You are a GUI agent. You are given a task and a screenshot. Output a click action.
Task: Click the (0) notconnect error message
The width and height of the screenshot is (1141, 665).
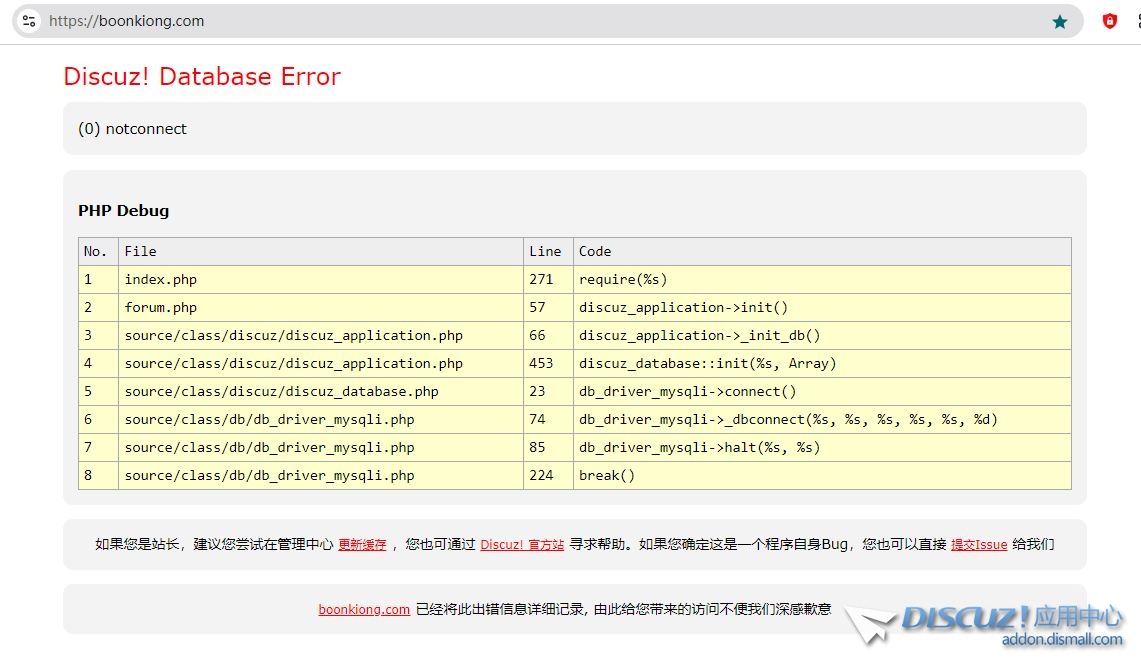132,129
